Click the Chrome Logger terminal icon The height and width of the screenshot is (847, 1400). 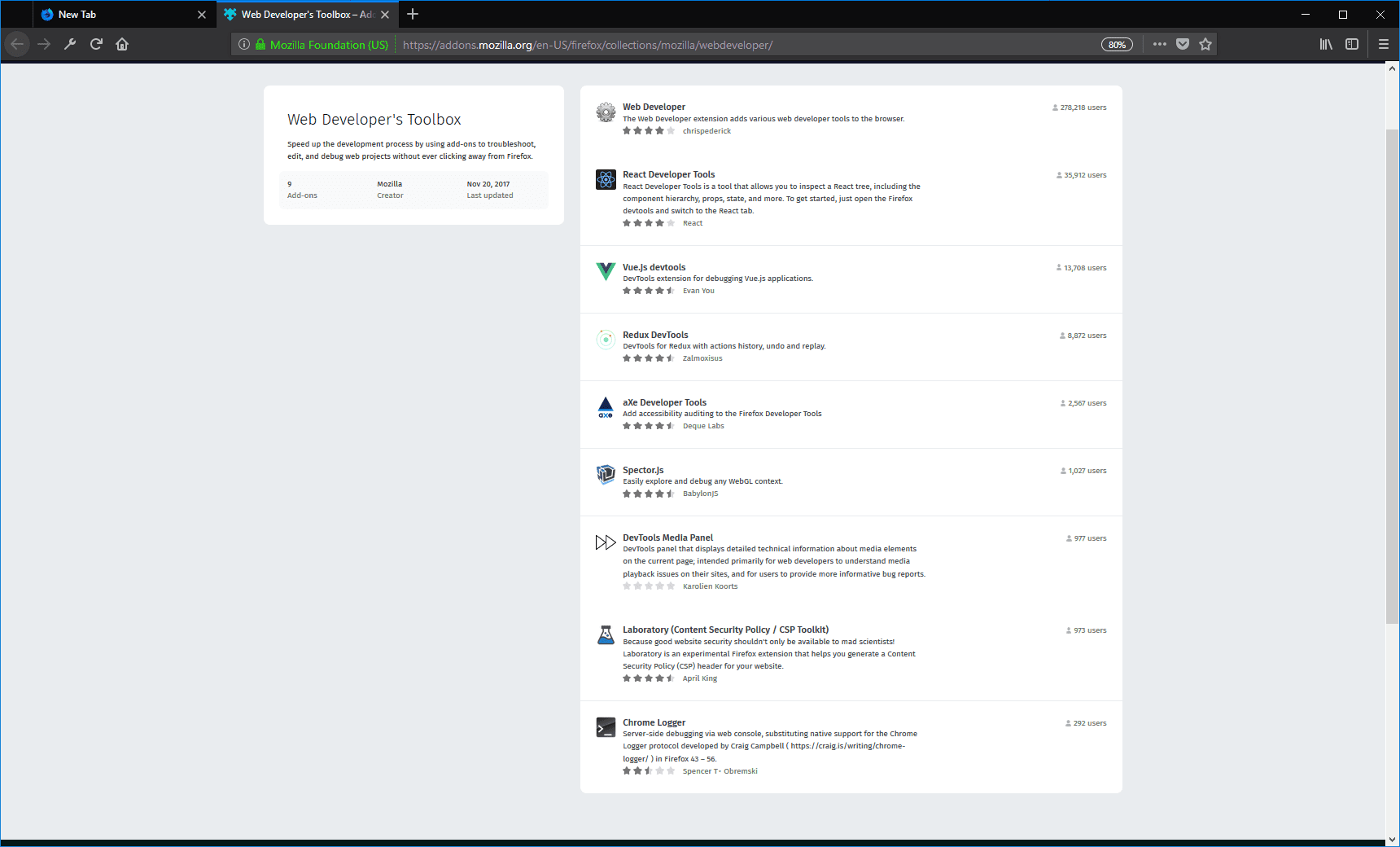click(606, 728)
